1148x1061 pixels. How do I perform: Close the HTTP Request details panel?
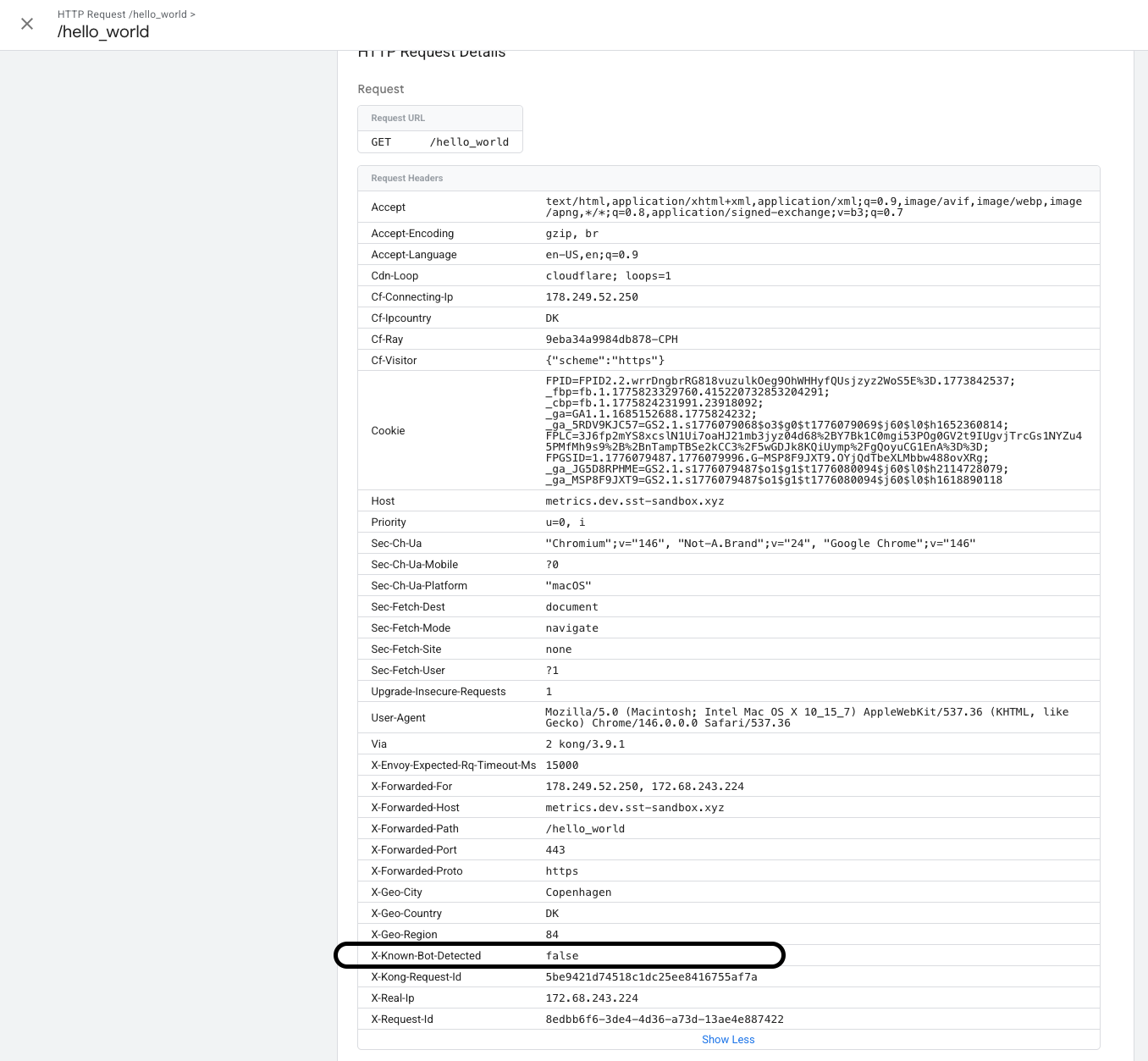click(27, 24)
